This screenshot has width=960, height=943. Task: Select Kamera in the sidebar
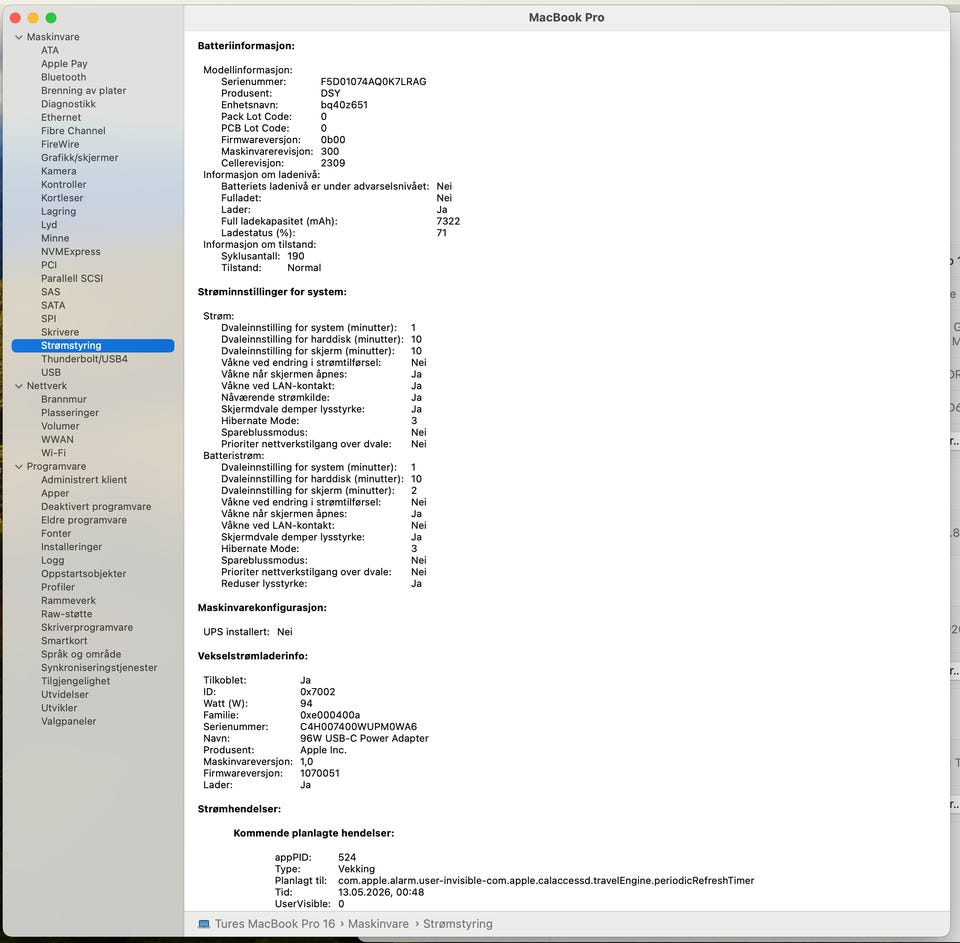tap(59, 171)
